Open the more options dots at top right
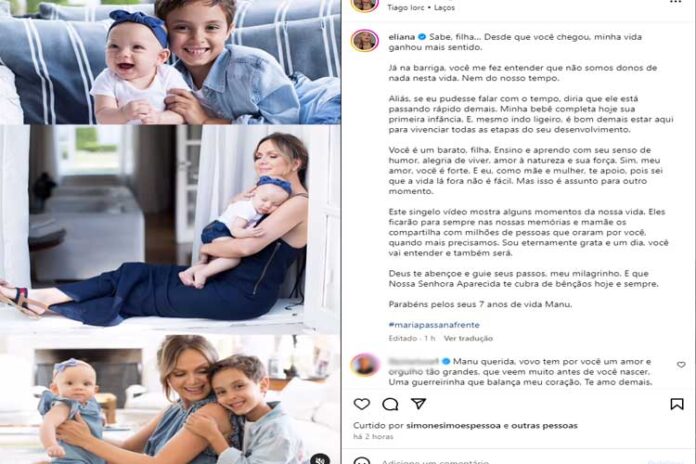Viewport: 696px width, 464px height. 675,2
